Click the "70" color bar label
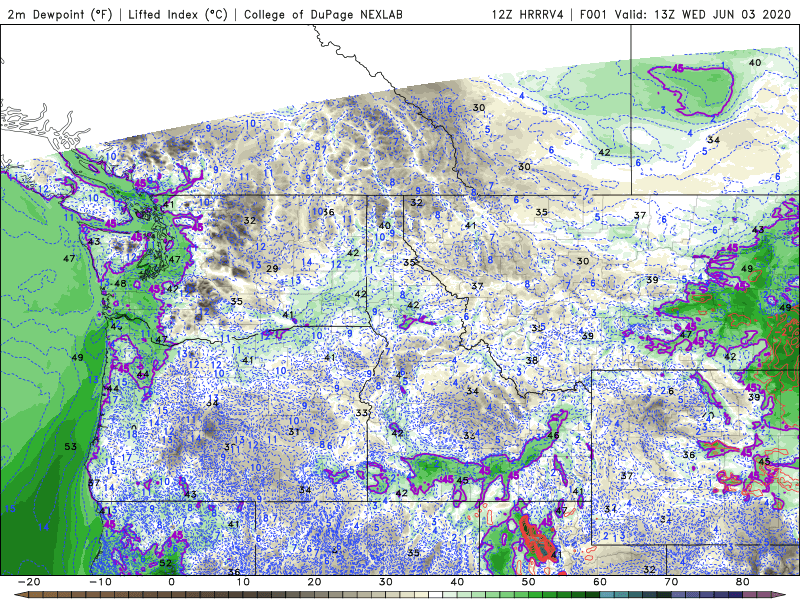This screenshot has height=600, width=800. coord(671,582)
